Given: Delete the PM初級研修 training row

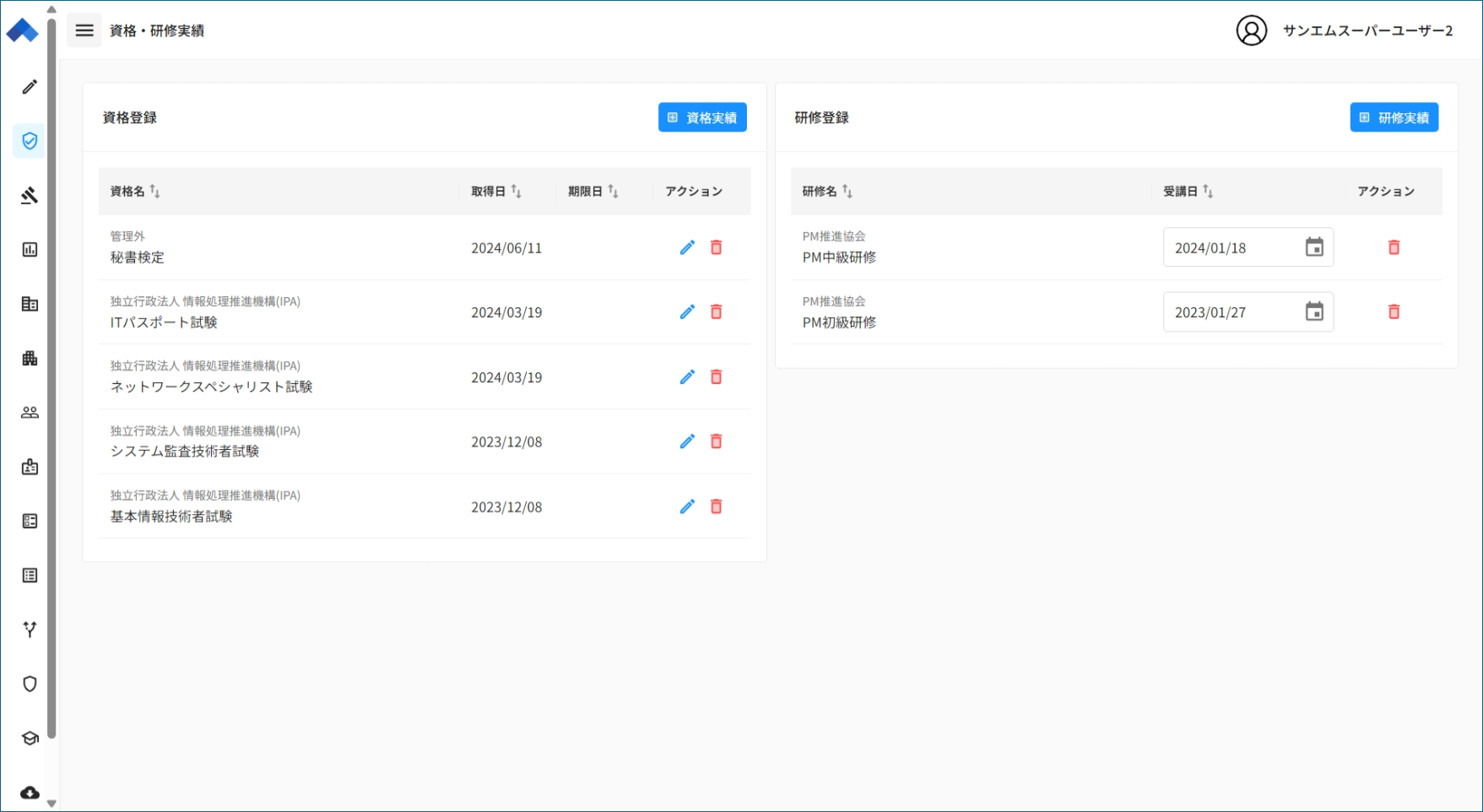Looking at the screenshot, I should [x=1394, y=312].
